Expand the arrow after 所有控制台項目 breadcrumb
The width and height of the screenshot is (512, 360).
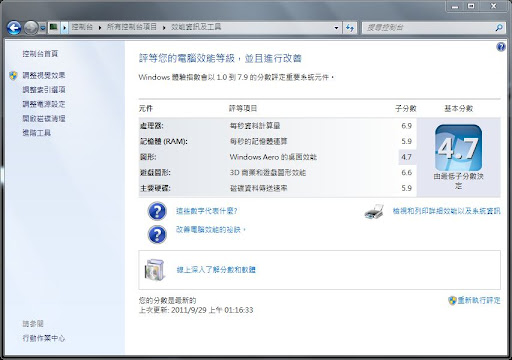coord(164,27)
